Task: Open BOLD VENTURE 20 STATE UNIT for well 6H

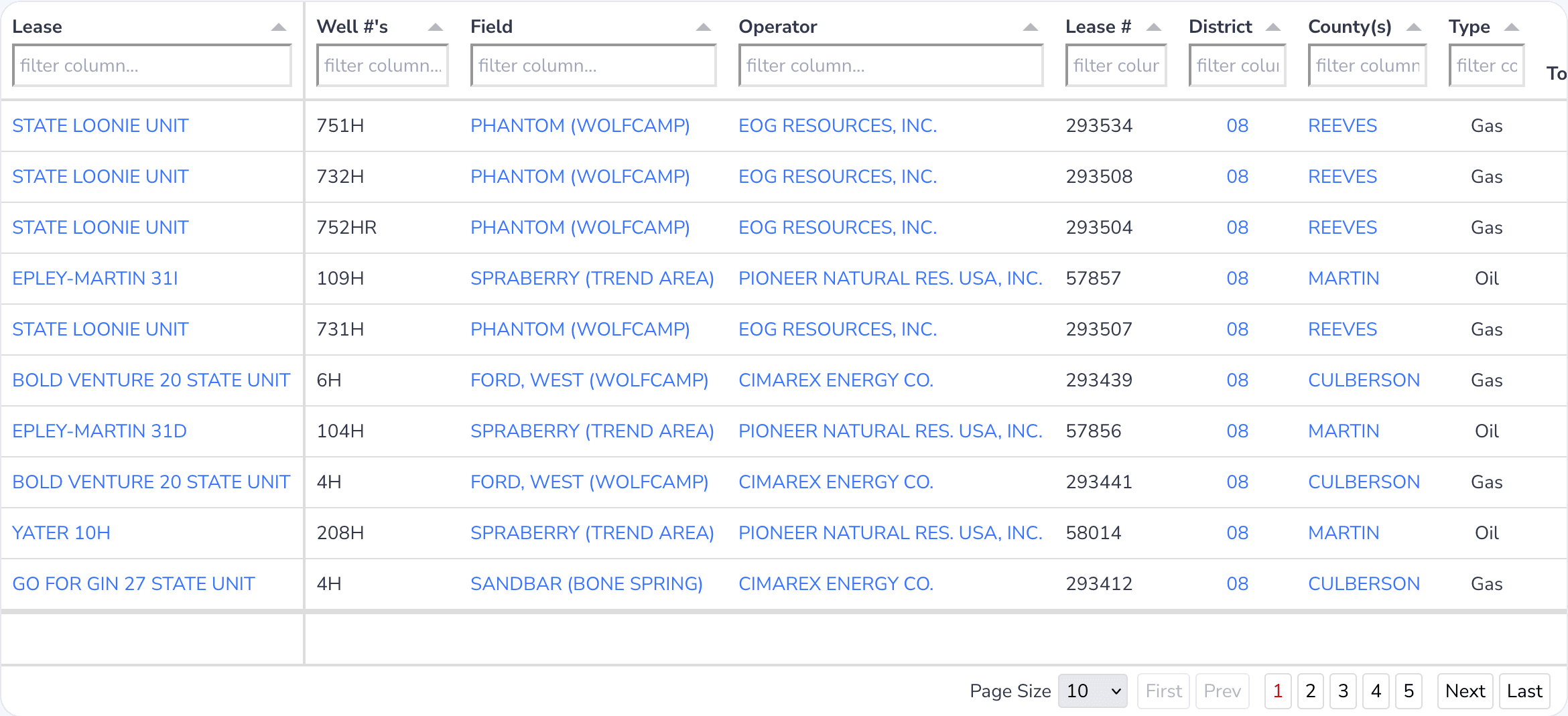Action: point(151,380)
